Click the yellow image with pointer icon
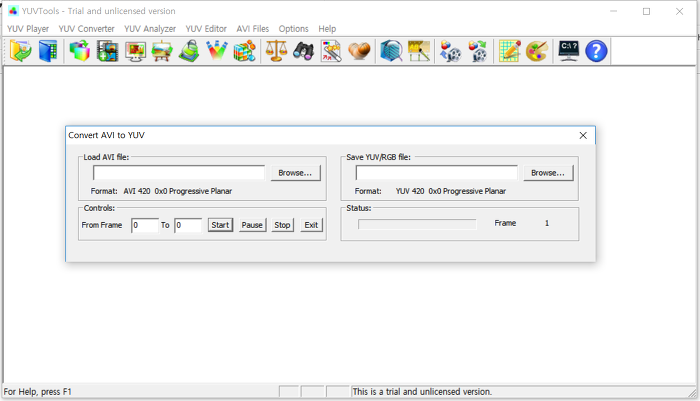This screenshot has height=401, width=700. tap(419, 51)
